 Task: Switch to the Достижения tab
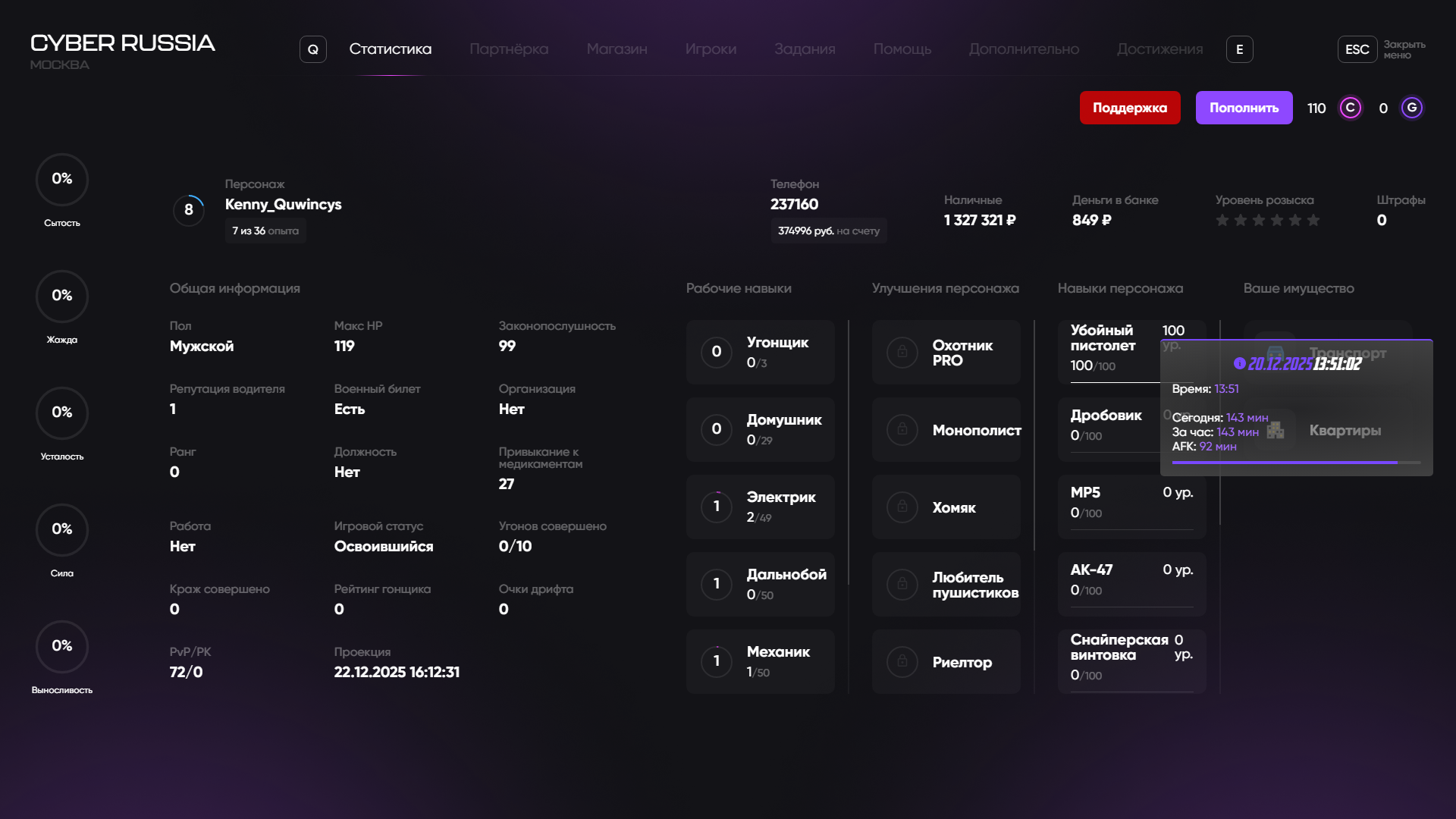click(1159, 49)
